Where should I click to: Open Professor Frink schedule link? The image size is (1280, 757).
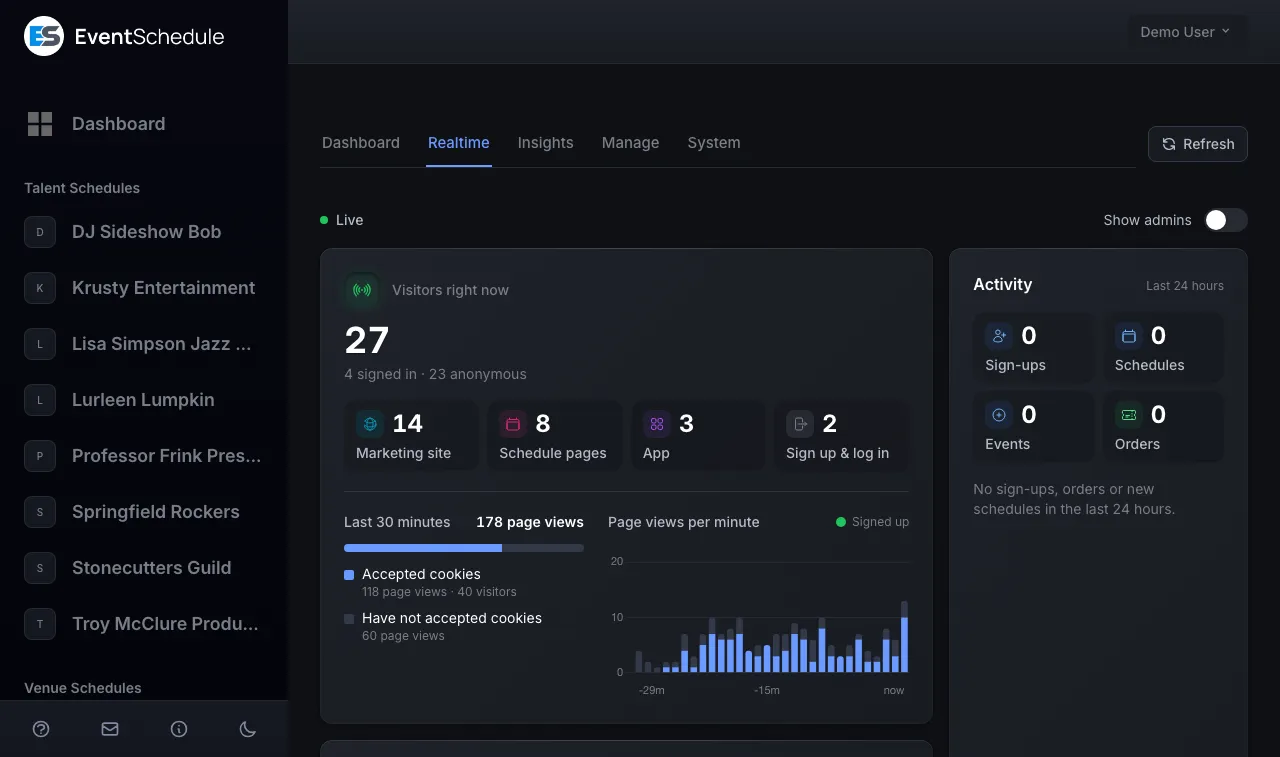144,456
